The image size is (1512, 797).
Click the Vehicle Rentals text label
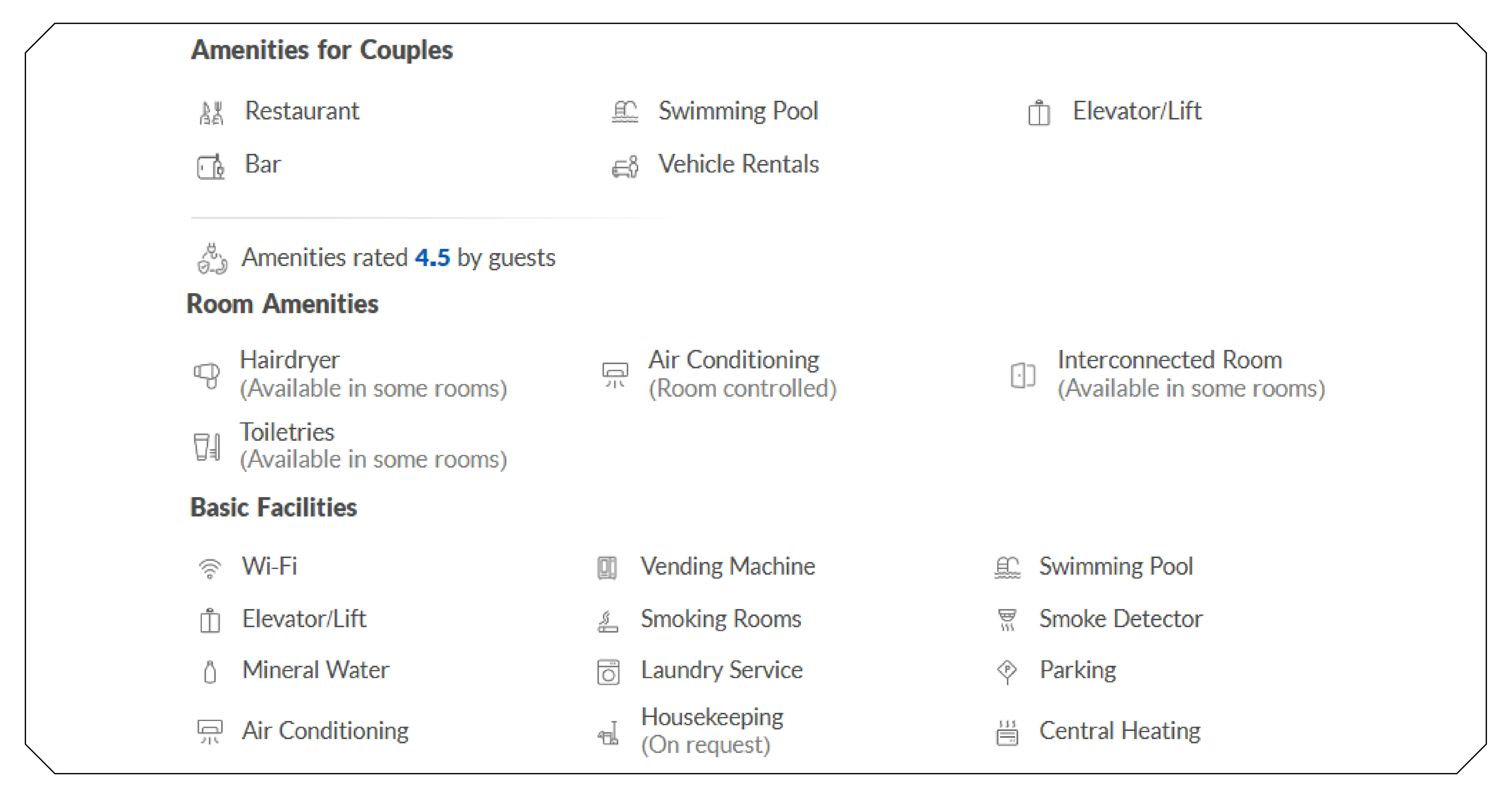click(738, 164)
